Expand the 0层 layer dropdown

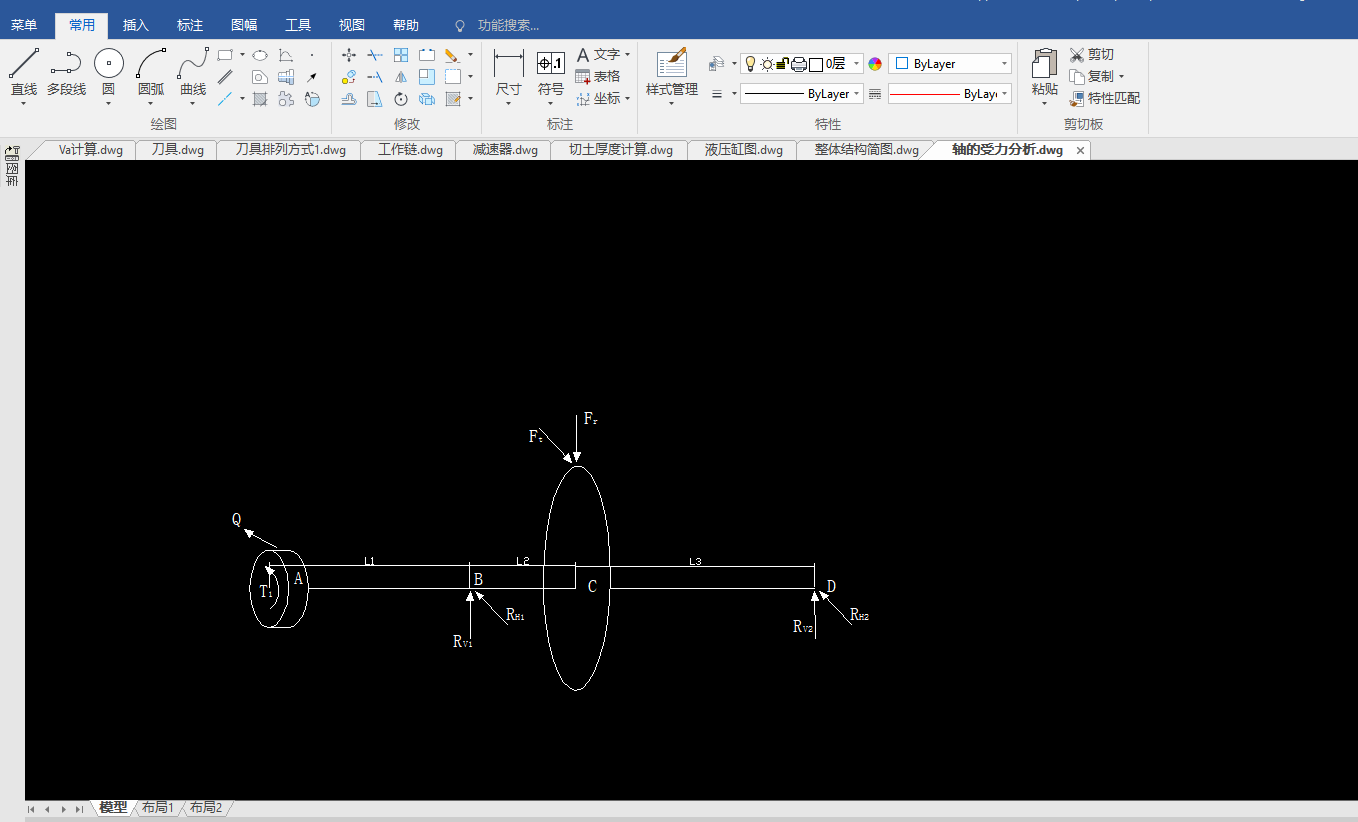click(857, 64)
